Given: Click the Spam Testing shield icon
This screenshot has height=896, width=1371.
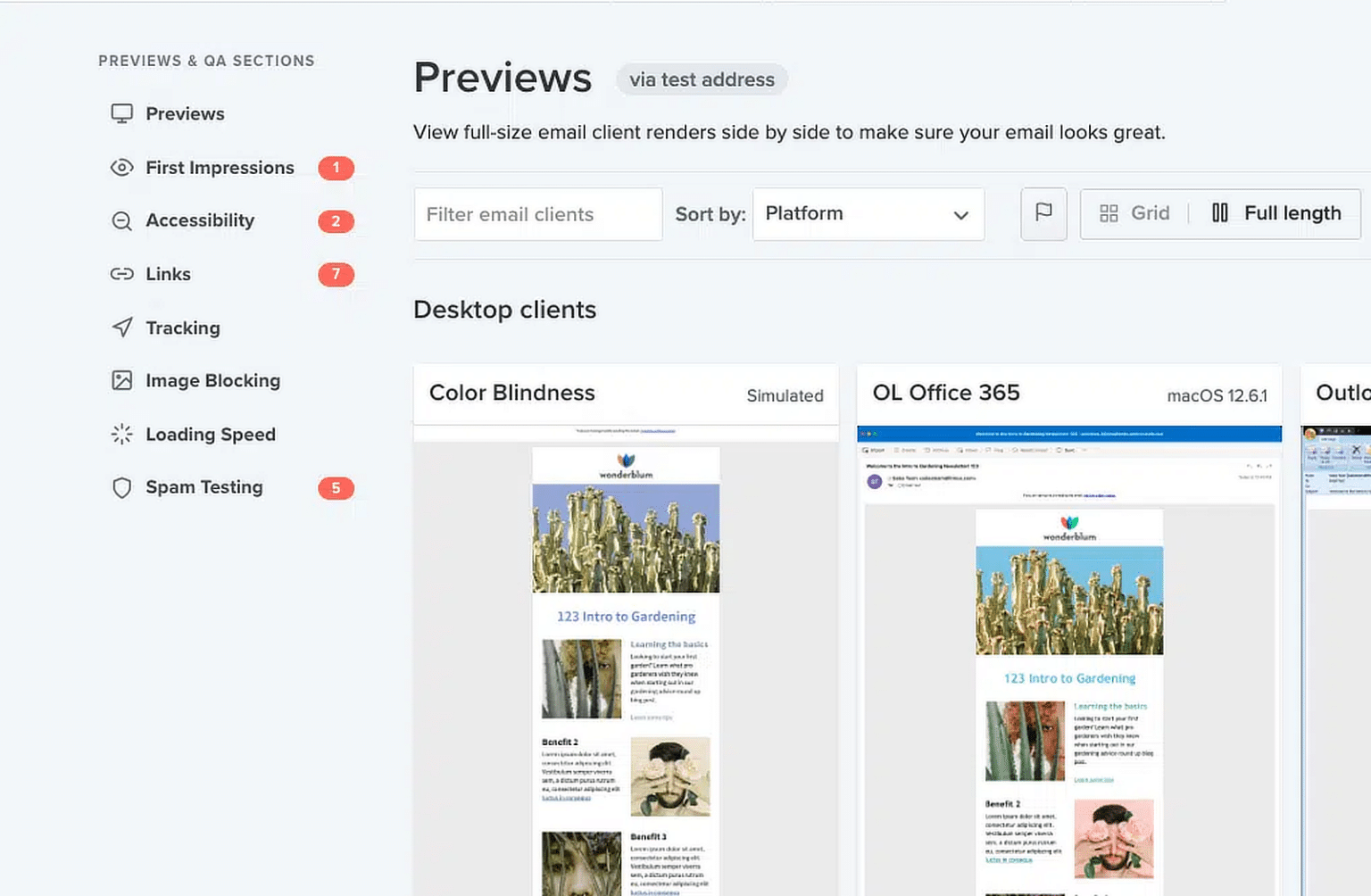Looking at the screenshot, I should (121, 487).
